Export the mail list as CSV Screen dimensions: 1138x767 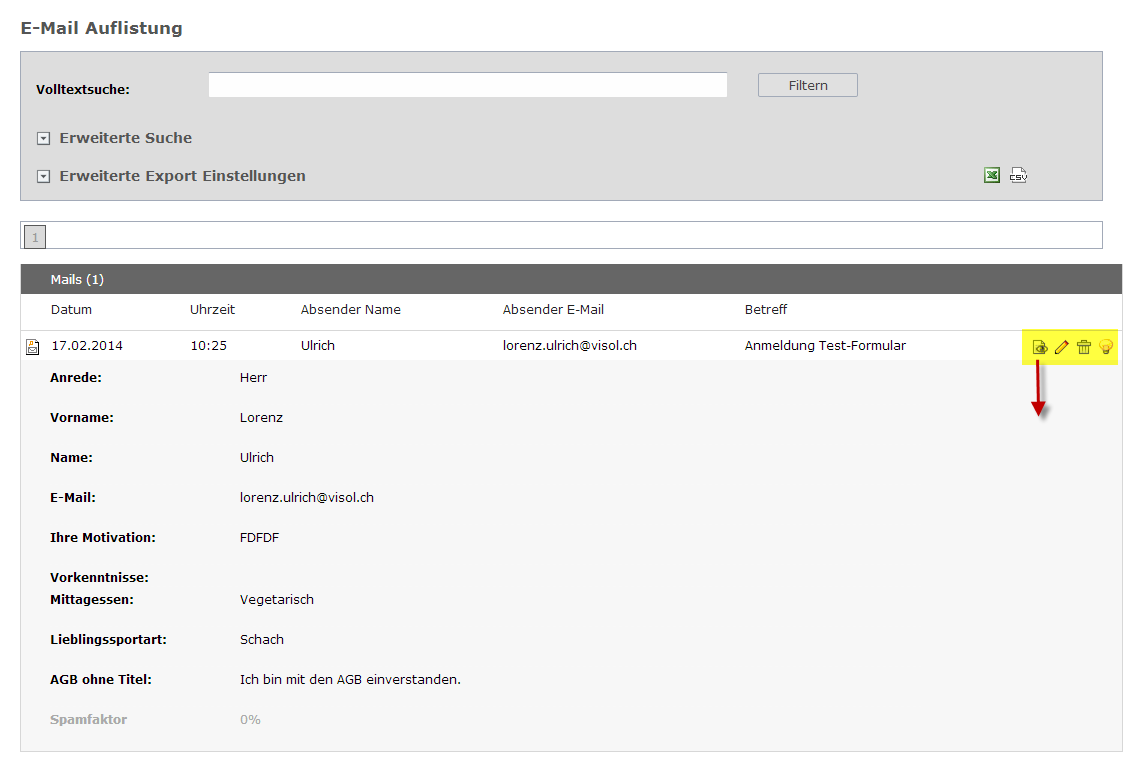[x=1018, y=175]
